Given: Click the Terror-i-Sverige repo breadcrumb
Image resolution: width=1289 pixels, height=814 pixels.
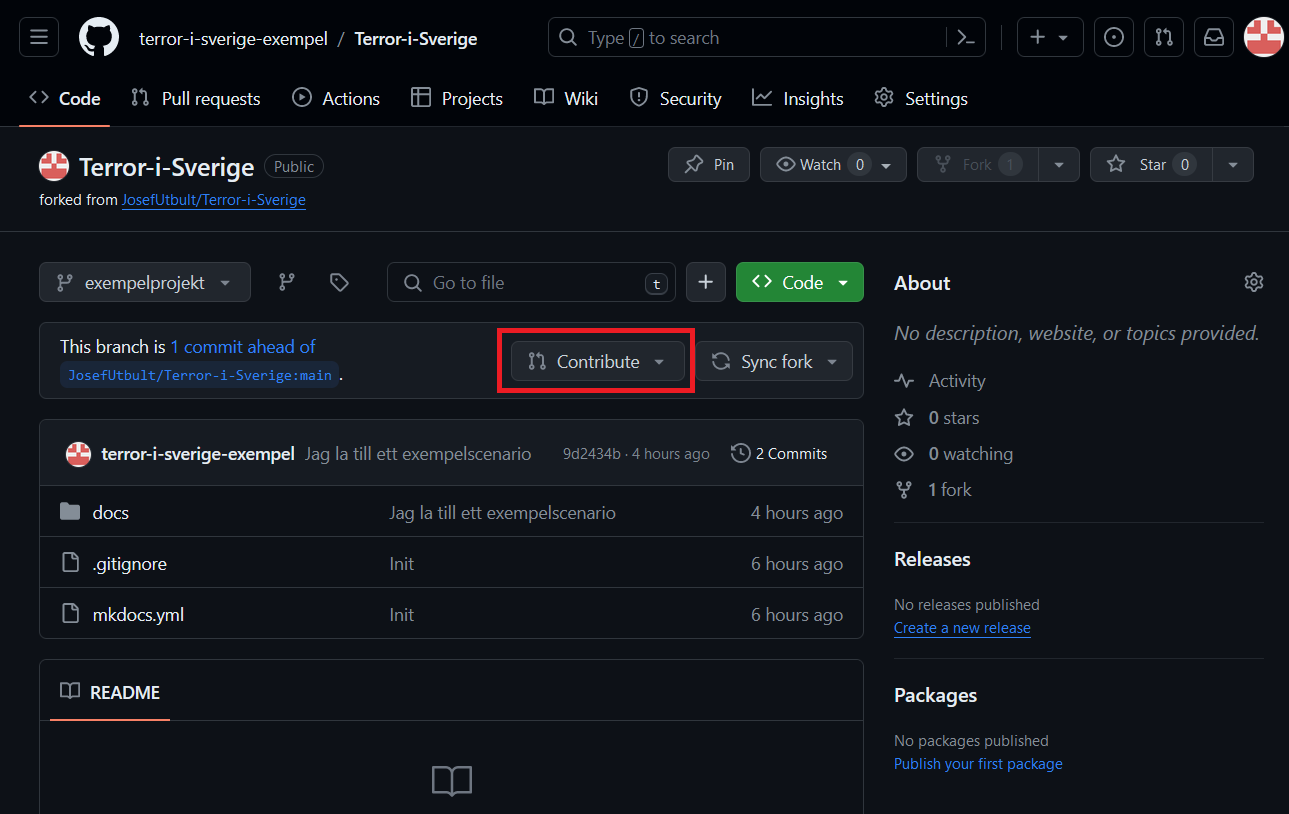Looking at the screenshot, I should (x=416, y=39).
